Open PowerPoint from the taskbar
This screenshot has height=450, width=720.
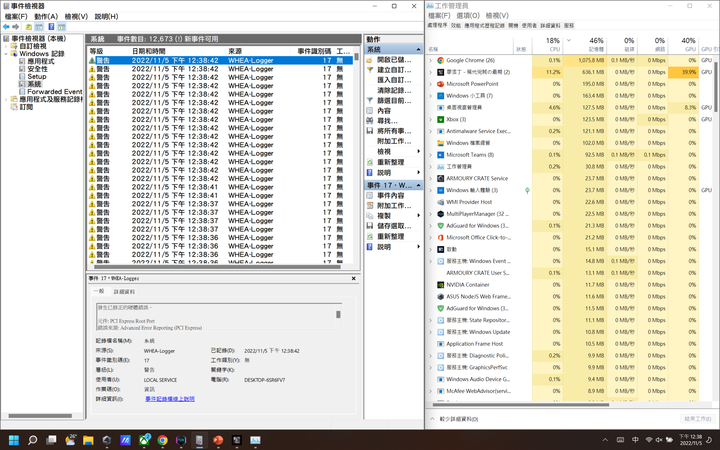pyautogui.click(x=218, y=440)
